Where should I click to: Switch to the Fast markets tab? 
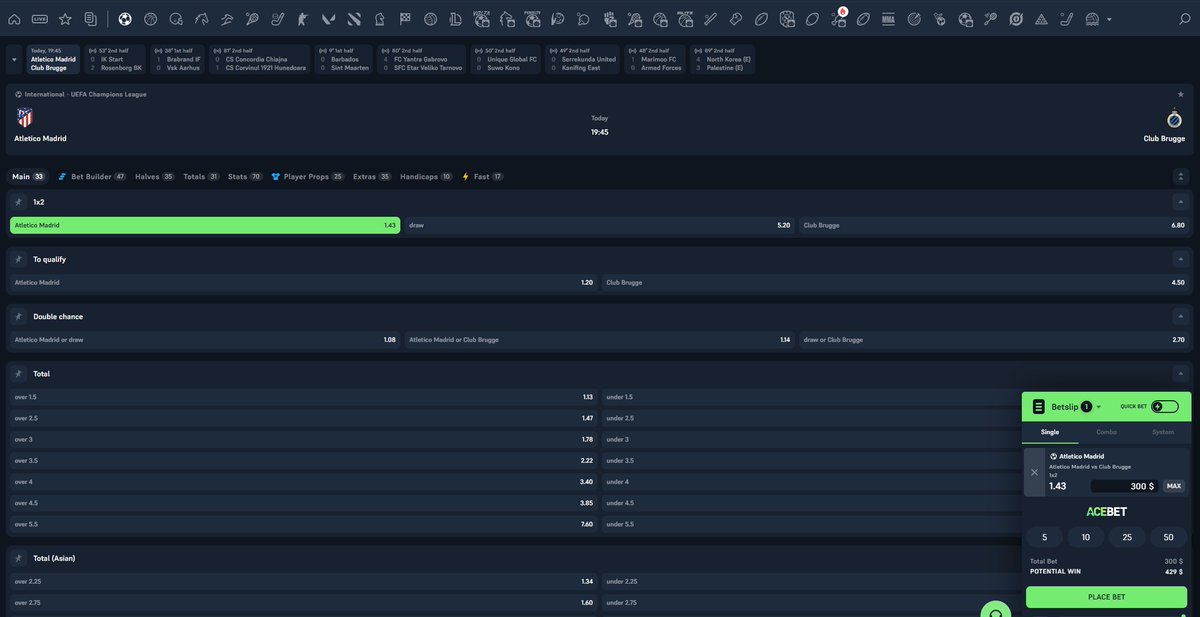point(482,176)
